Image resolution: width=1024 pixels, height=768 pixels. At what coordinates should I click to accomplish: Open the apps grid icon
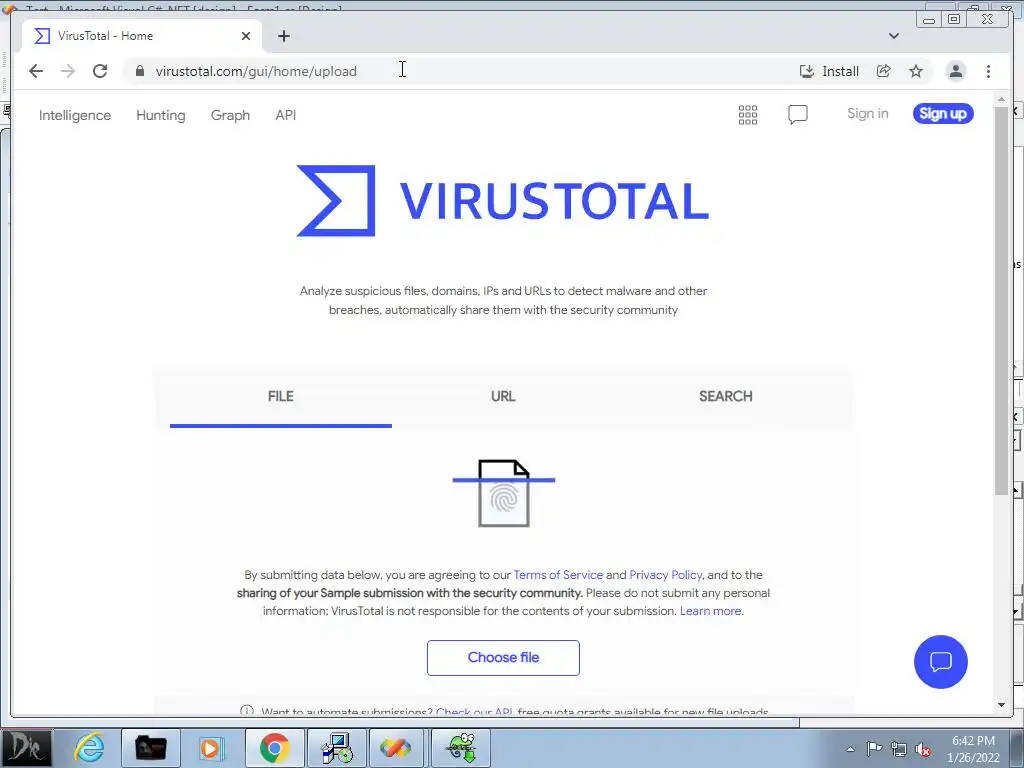click(x=748, y=114)
